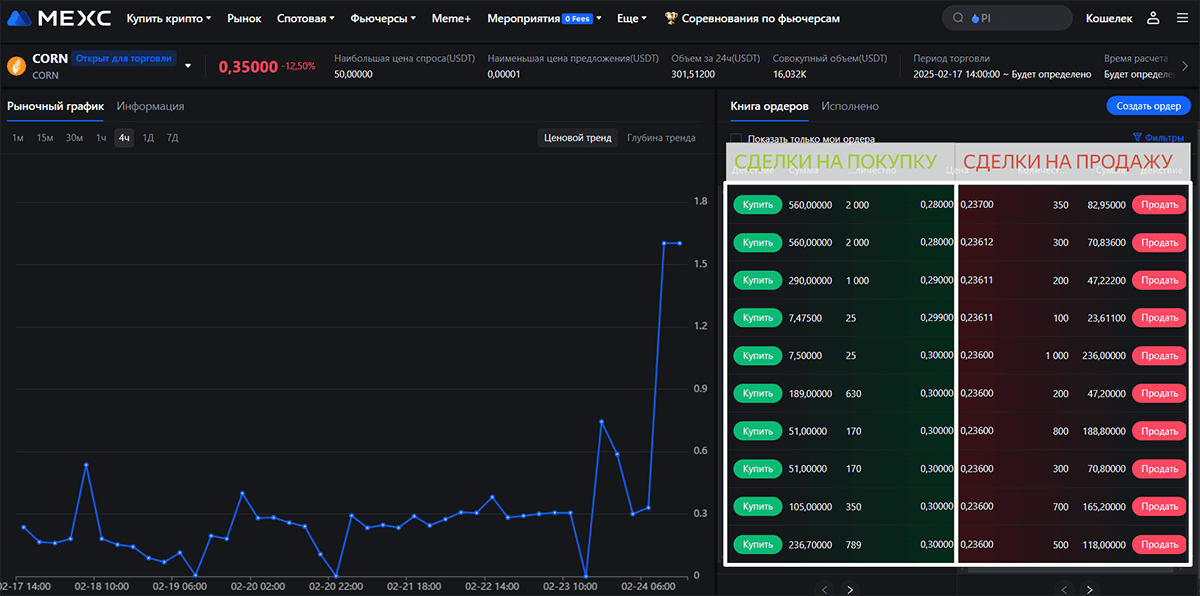Select the Книга ордеров tab
1200x596 pixels.
[x=769, y=106]
